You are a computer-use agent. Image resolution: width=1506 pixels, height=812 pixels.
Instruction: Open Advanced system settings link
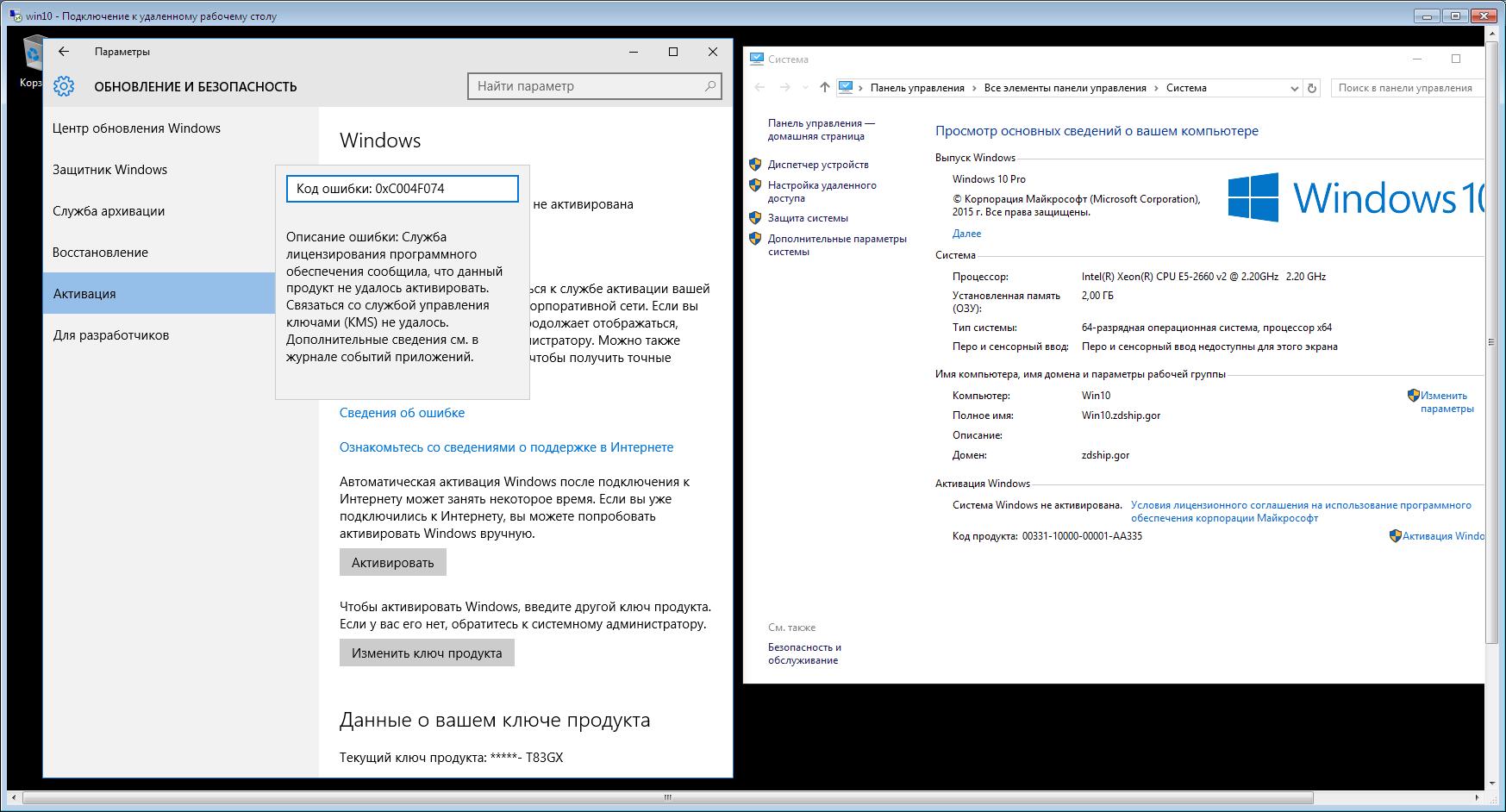pyautogui.click(x=837, y=245)
